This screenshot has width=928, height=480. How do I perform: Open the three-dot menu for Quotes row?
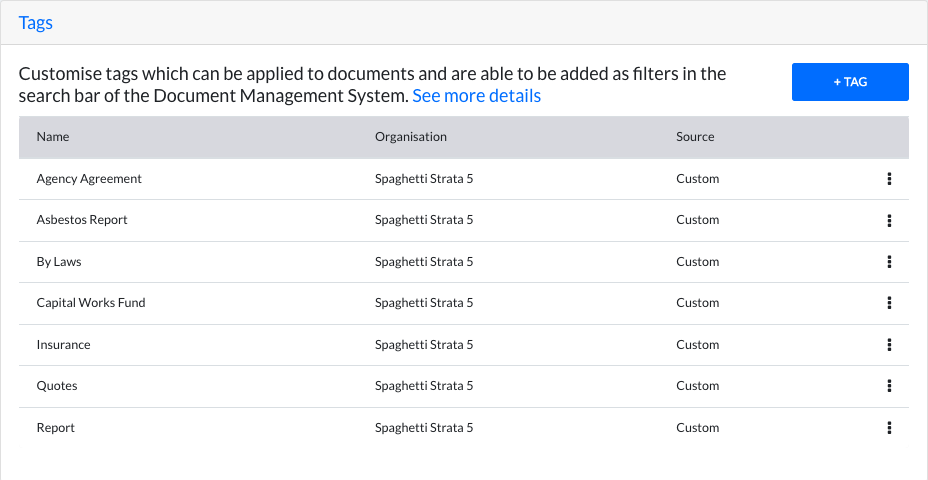tap(889, 386)
